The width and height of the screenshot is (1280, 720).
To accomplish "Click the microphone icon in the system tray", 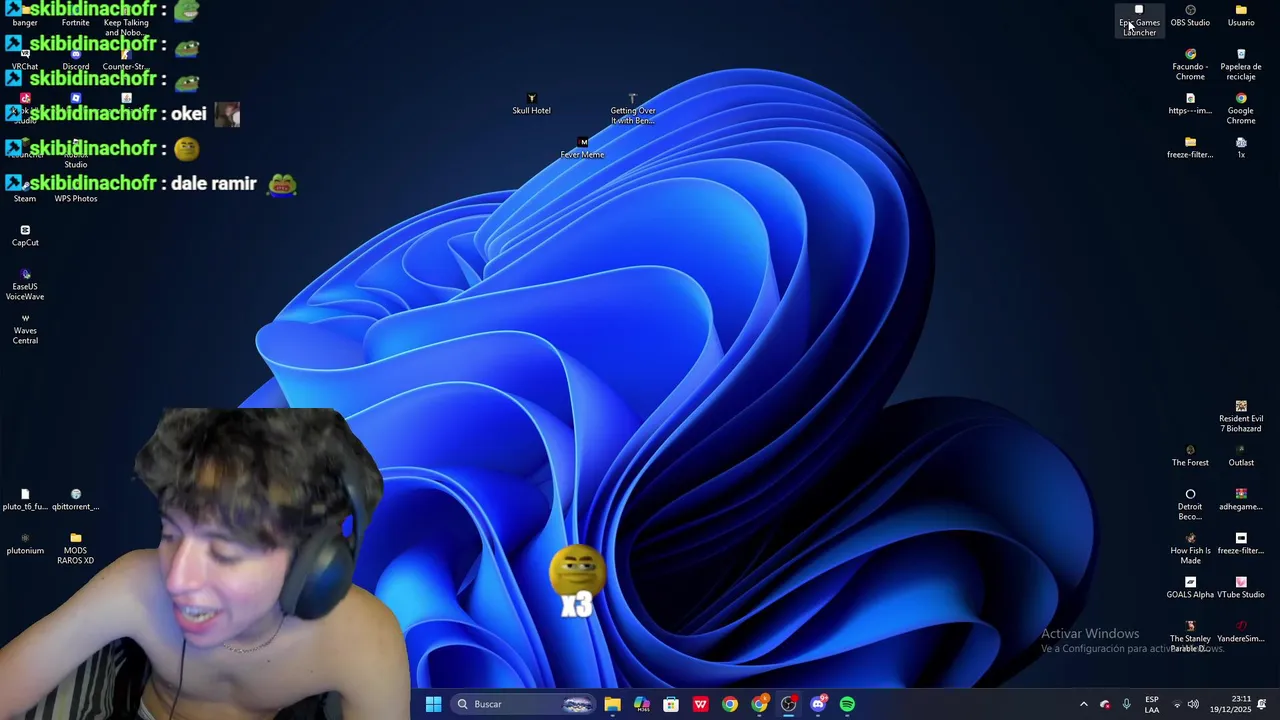I will 1126,704.
